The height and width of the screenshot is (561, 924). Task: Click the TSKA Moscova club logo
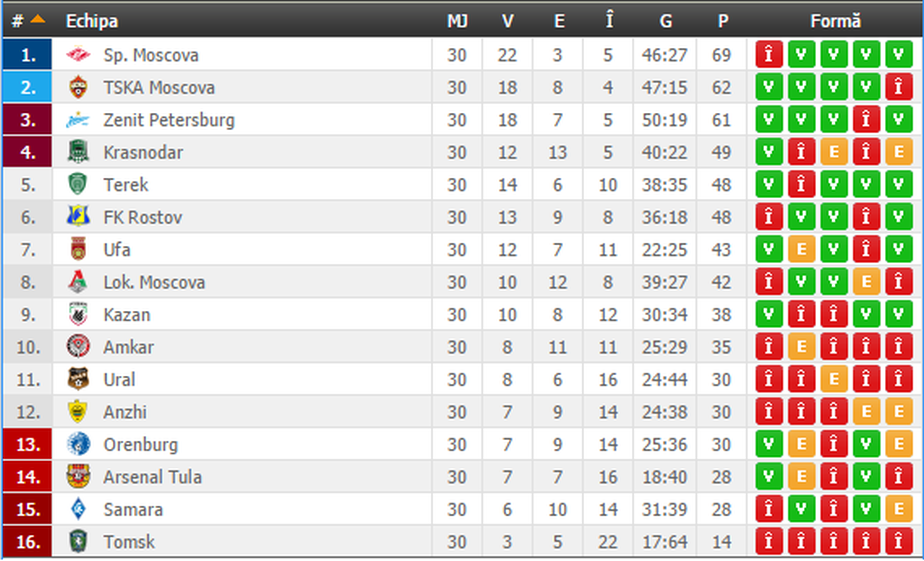(78, 88)
